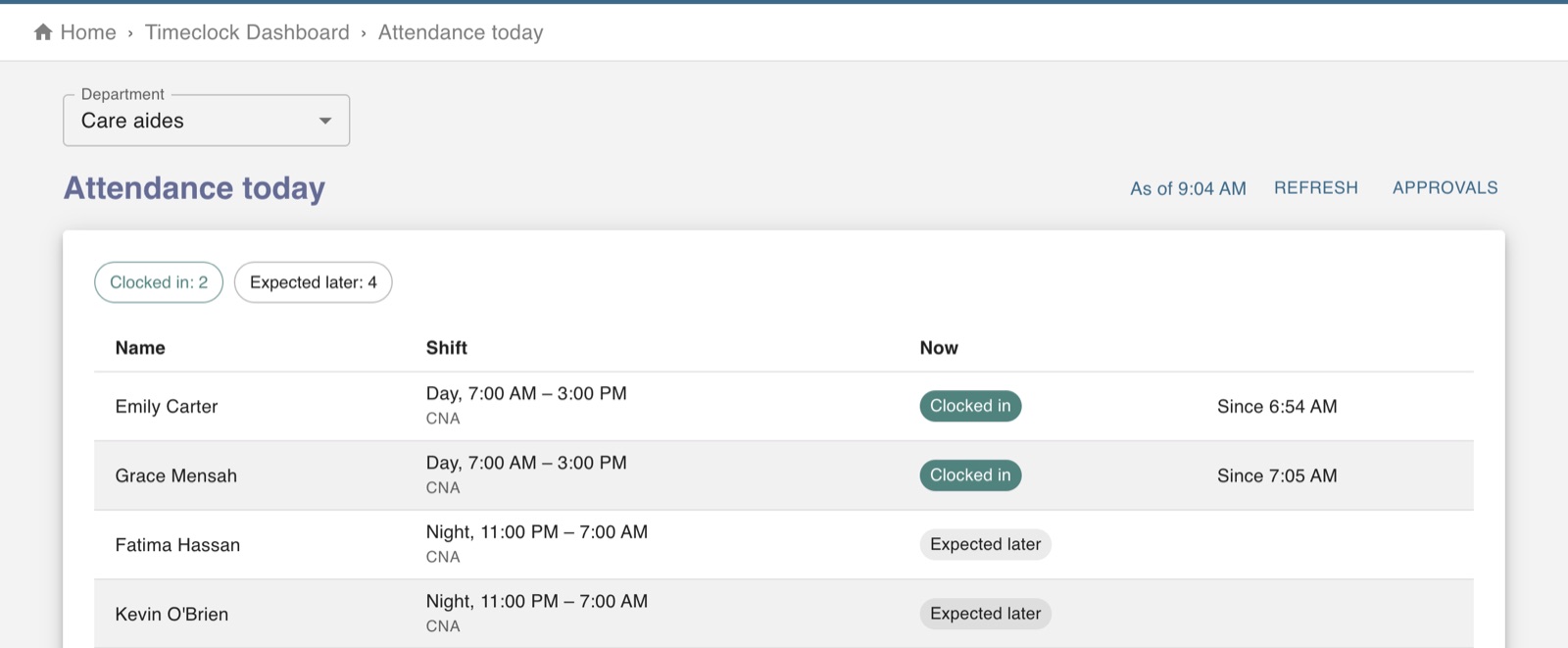Click CNA role under Fatima Hassan's shift
Image resolution: width=1568 pixels, height=648 pixels.
coord(443,557)
